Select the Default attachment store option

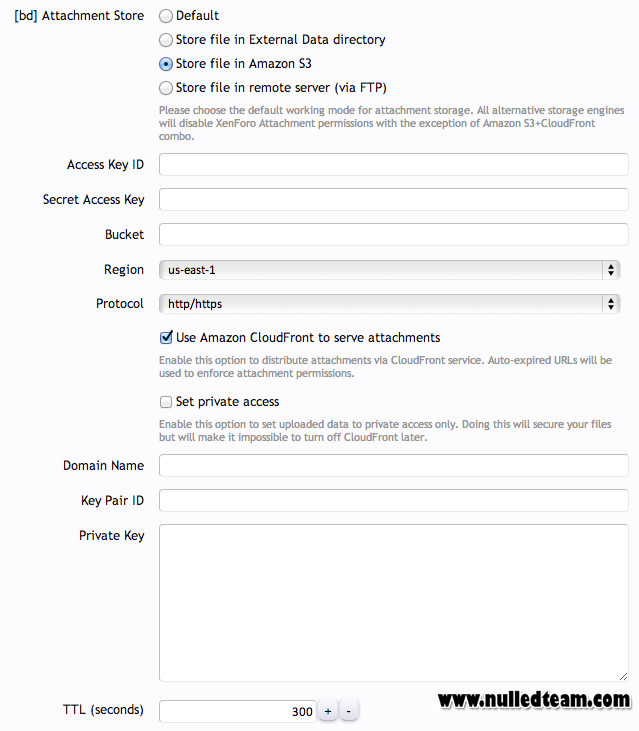pos(165,16)
